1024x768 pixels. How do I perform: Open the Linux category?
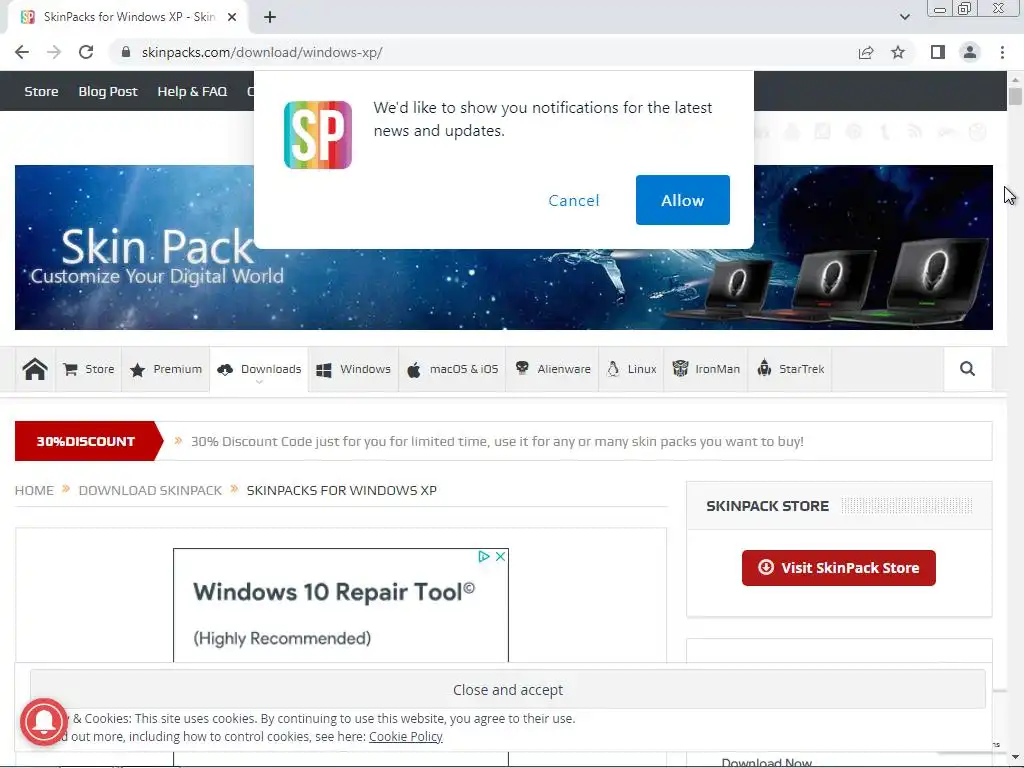coord(632,369)
